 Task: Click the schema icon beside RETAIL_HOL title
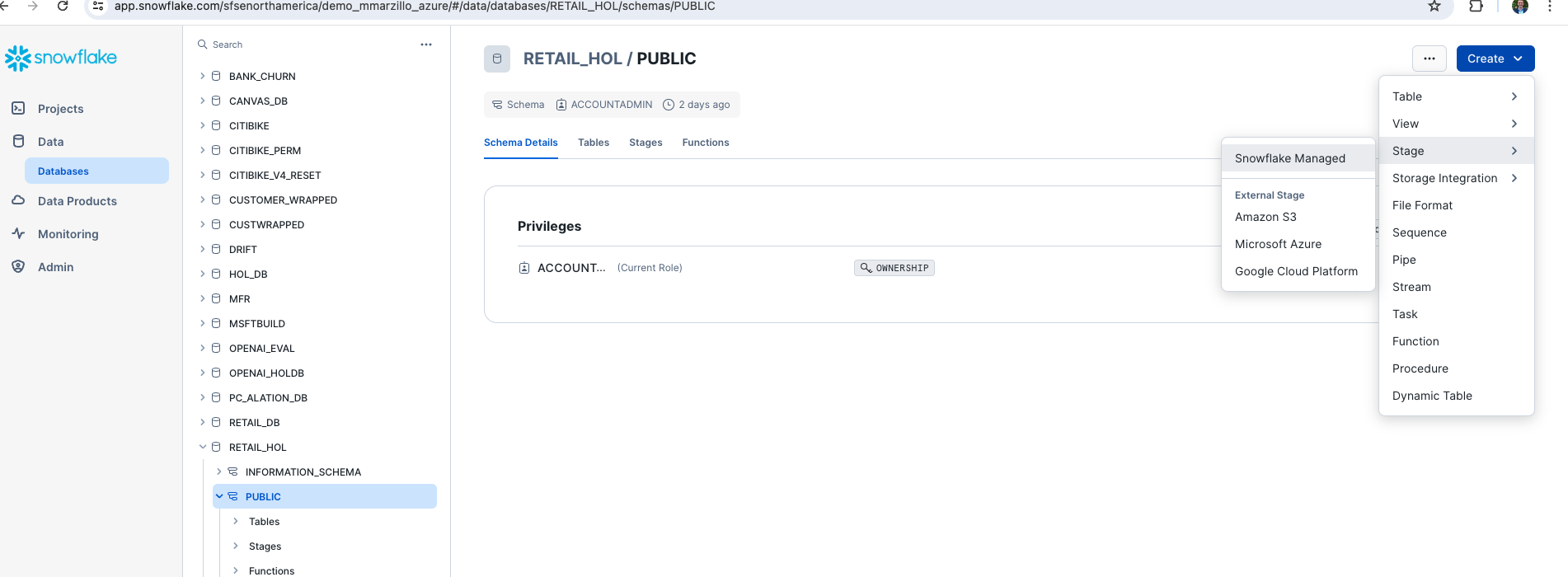[x=497, y=59]
